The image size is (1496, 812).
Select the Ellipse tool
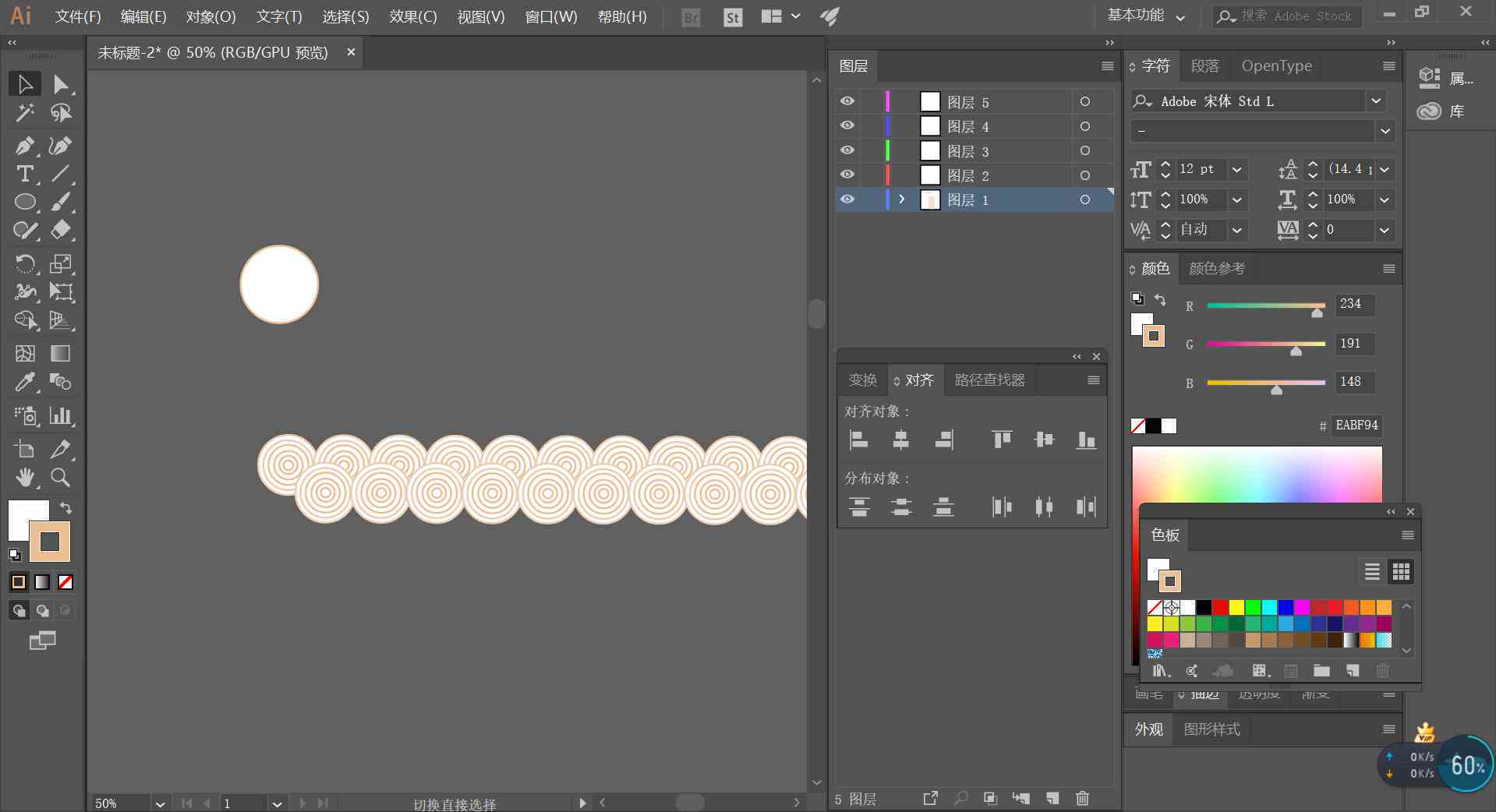point(25,202)
